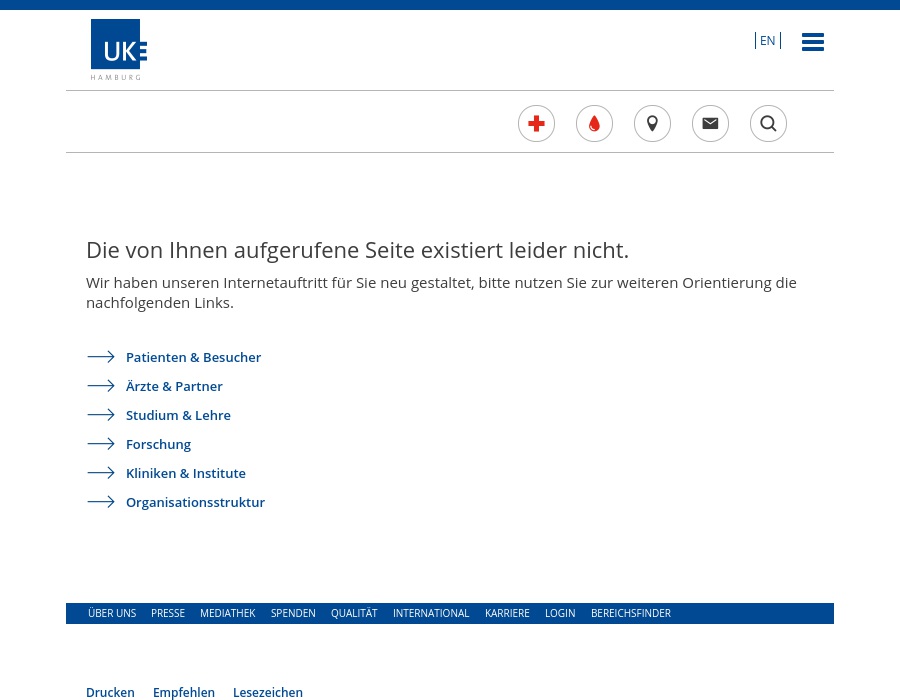900x700 pixels.
Task: Click Drucken at the page bottom
Action: click(110, 692)
